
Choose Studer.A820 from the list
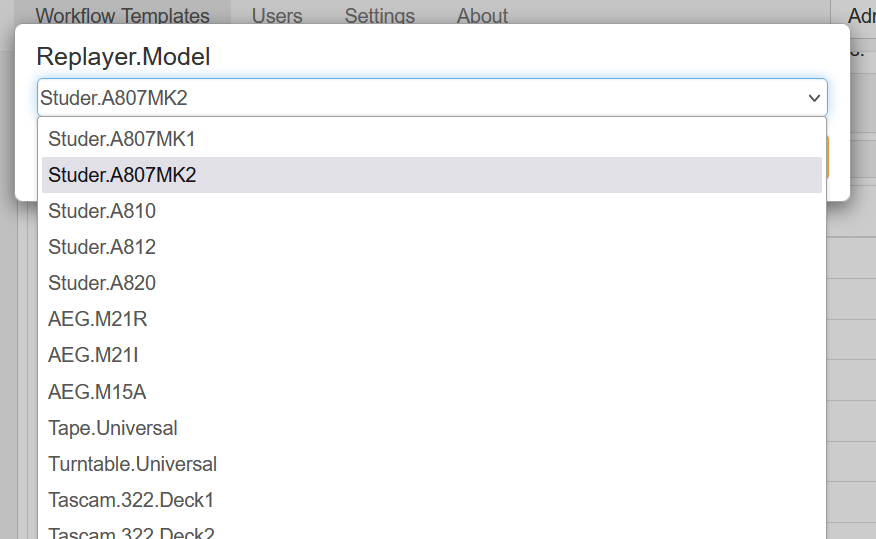(x=431, y=283)
